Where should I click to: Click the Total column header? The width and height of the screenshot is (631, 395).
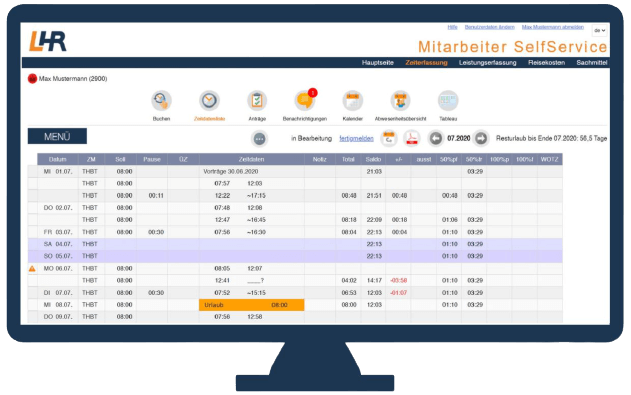coord(348,159)
